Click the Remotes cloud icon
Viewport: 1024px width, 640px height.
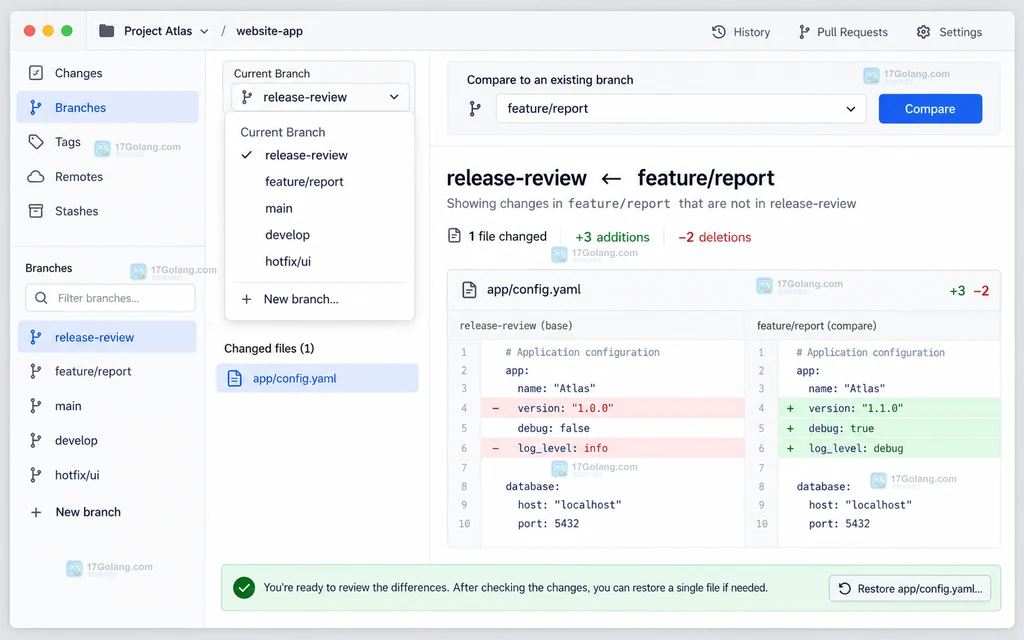(36, 176)
